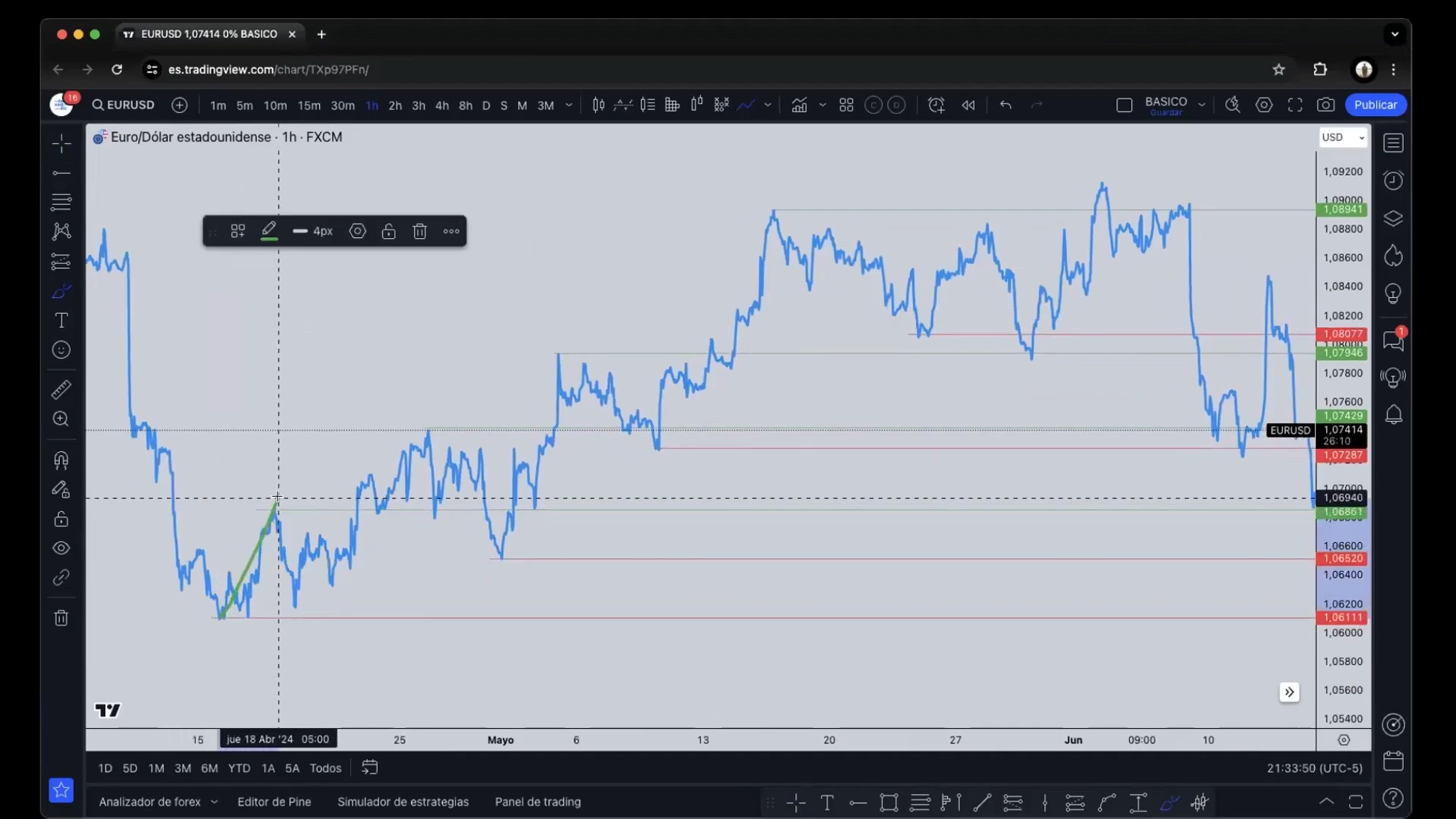This screenshot has height=819, width=1456.
Task: Open the replay rewind button
Action: point(968,105)
